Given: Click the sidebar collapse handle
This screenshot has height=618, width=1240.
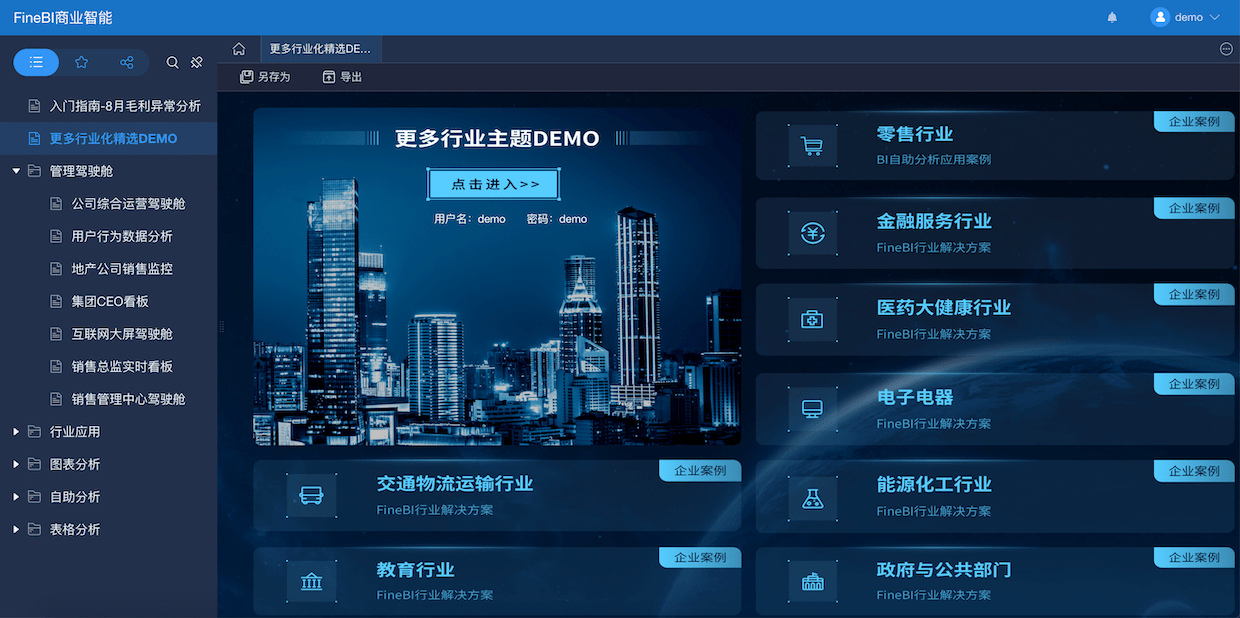Looking at the screenshot, I should pos(221,326).
